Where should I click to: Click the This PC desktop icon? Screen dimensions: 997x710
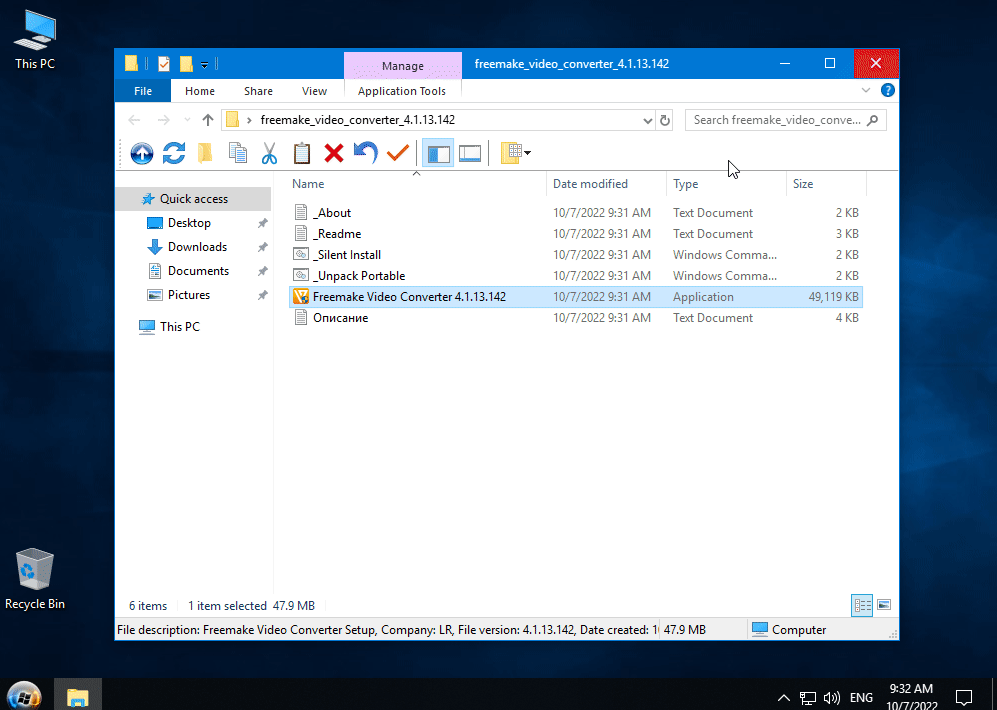point(35,40)
